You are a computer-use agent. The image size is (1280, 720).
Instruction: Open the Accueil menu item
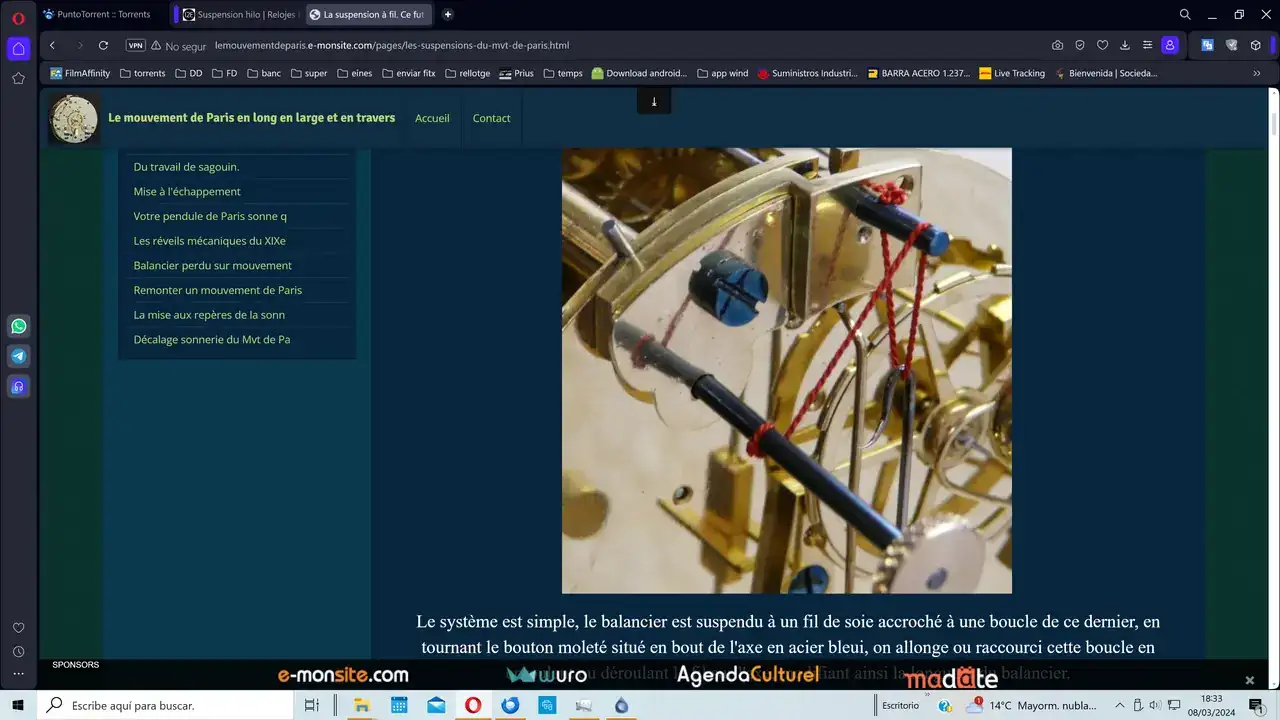[x=432, y=118]
